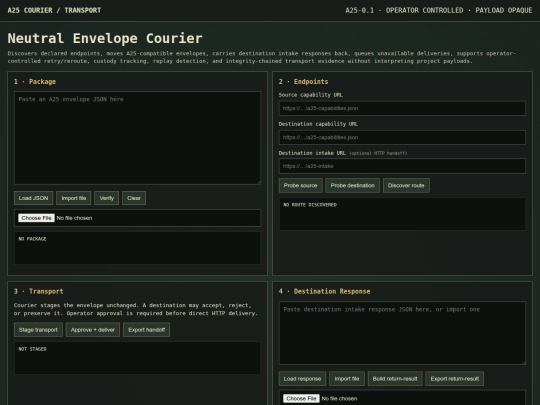The width and height of the screenshot is (540, 405).
Task: Focus the Destination intake URL field
Action: point(402,166)
